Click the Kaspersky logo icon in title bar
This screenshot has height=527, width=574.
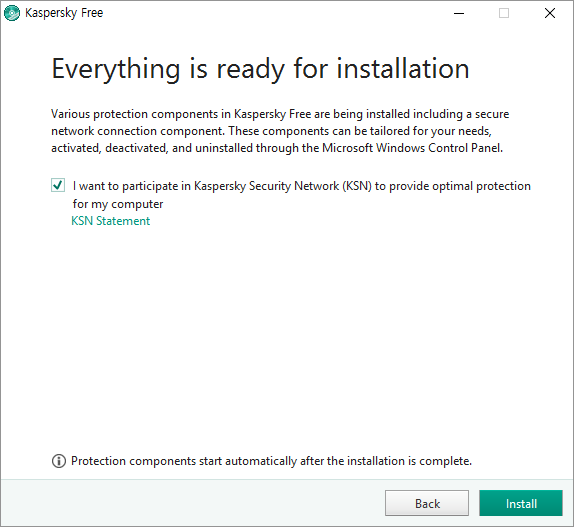tap(12, 13)
